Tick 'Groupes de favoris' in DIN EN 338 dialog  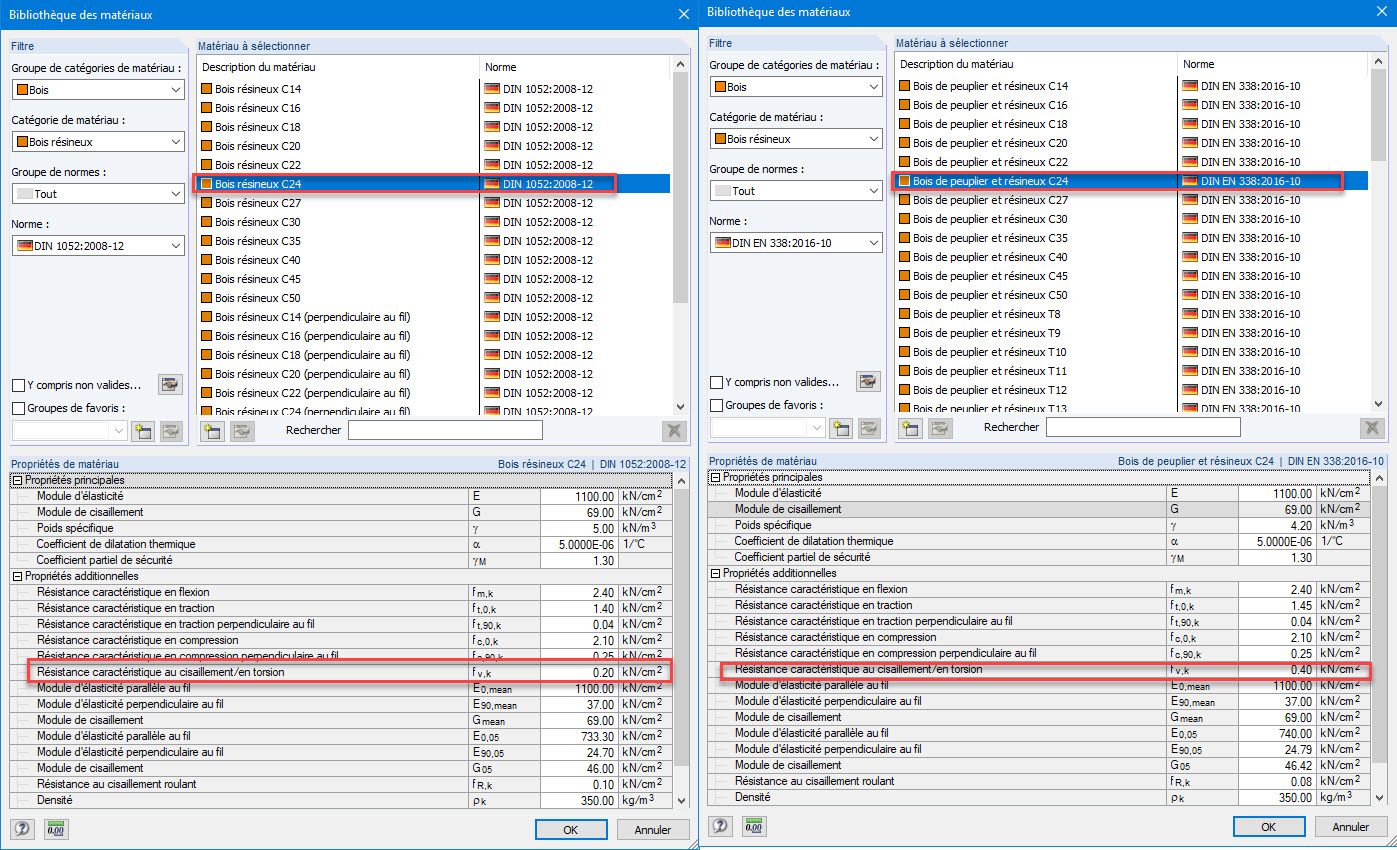(716, 405)
